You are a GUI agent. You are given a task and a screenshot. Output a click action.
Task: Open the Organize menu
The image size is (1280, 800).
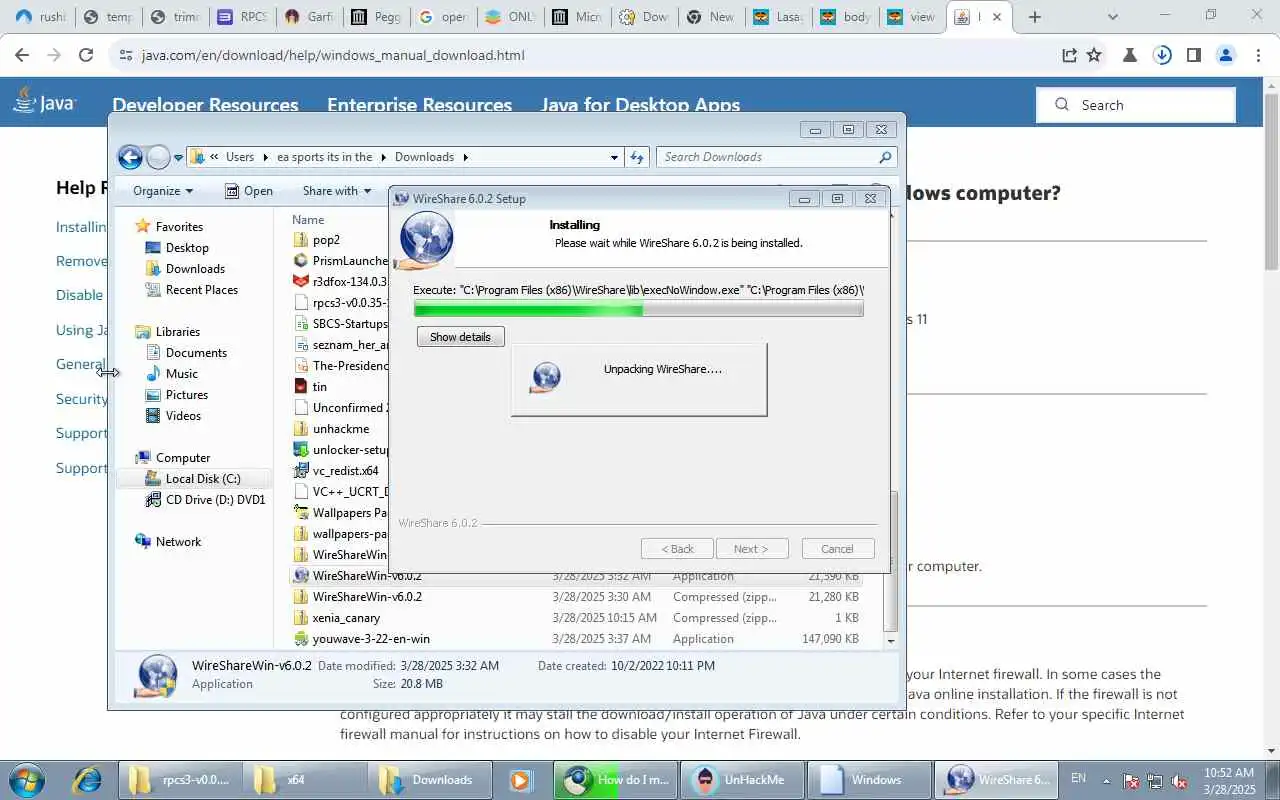(x=163, y=191)
